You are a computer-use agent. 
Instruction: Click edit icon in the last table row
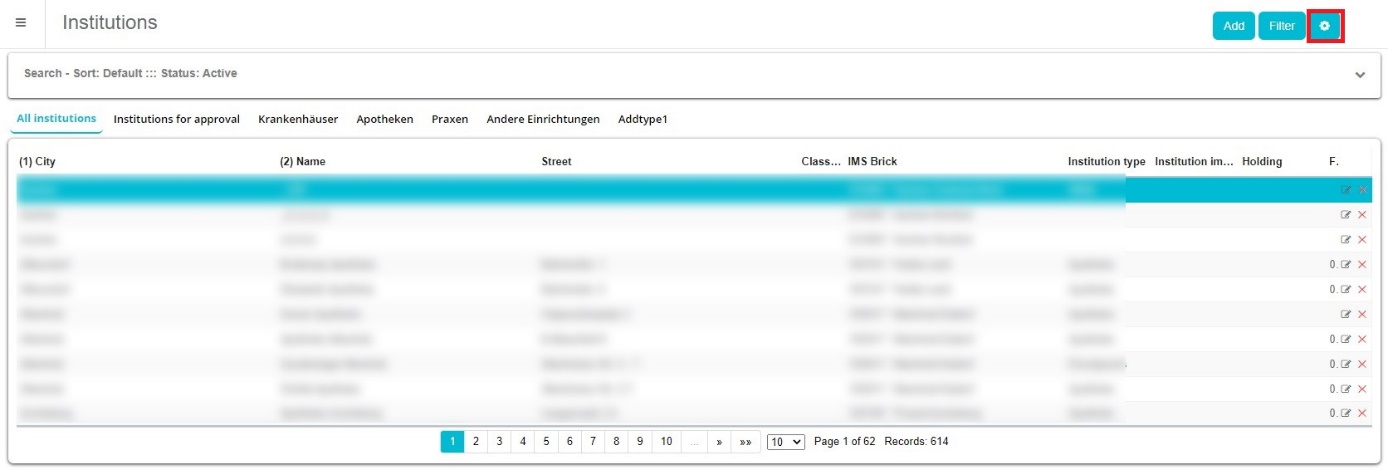[x=1346, y=413]
